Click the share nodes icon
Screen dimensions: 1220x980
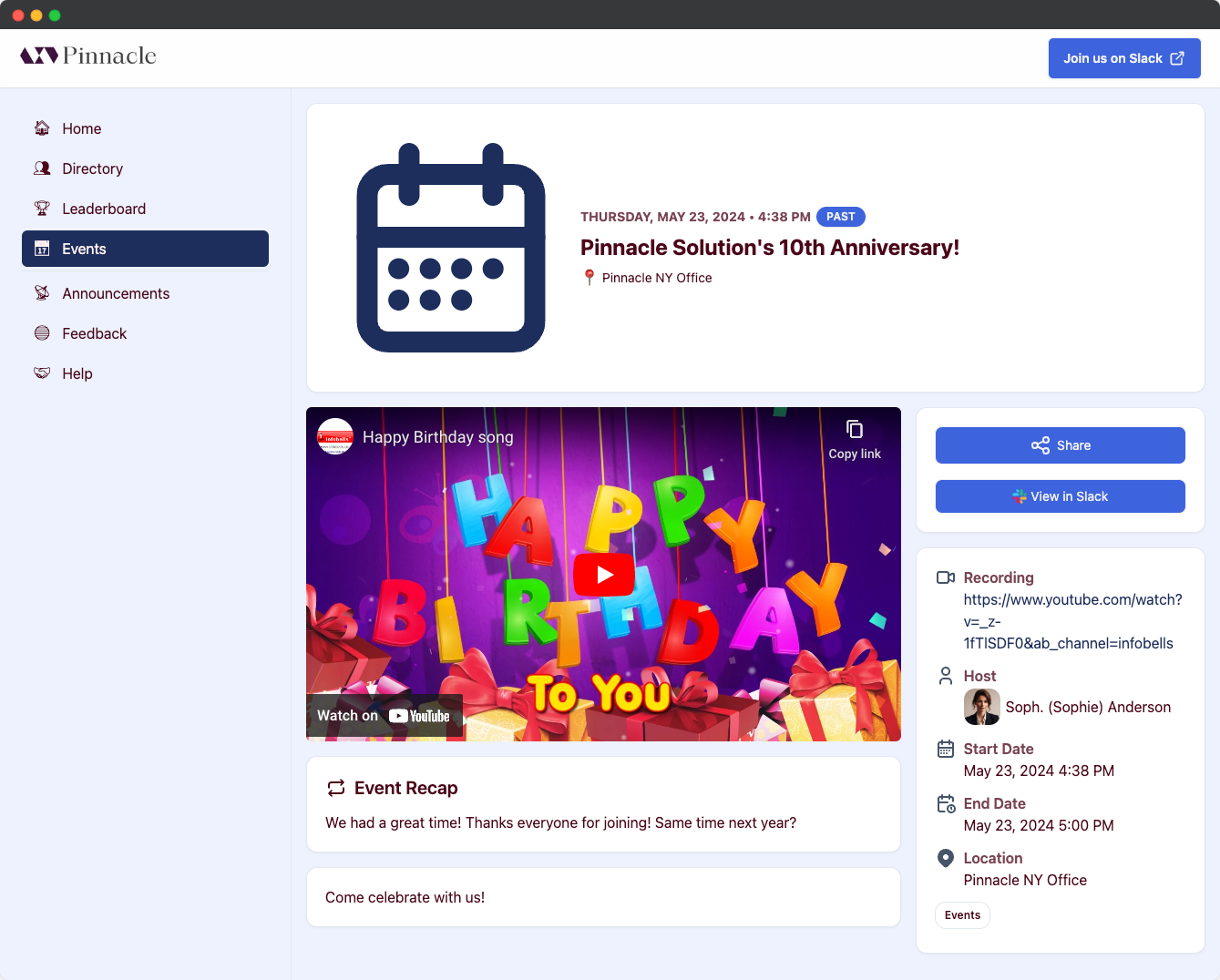pyautogui.click(x=1041, y=445)
